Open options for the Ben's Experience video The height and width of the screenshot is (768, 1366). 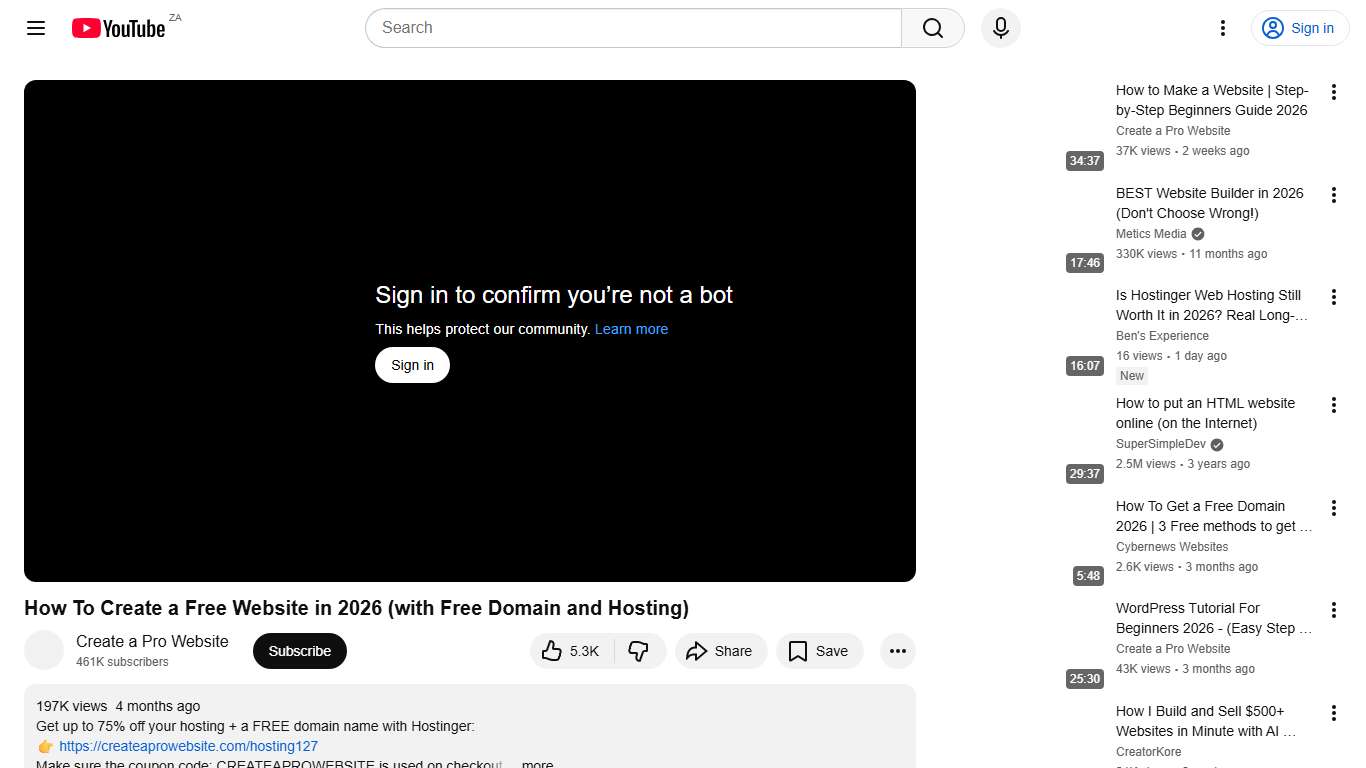tap(1334, 297)
